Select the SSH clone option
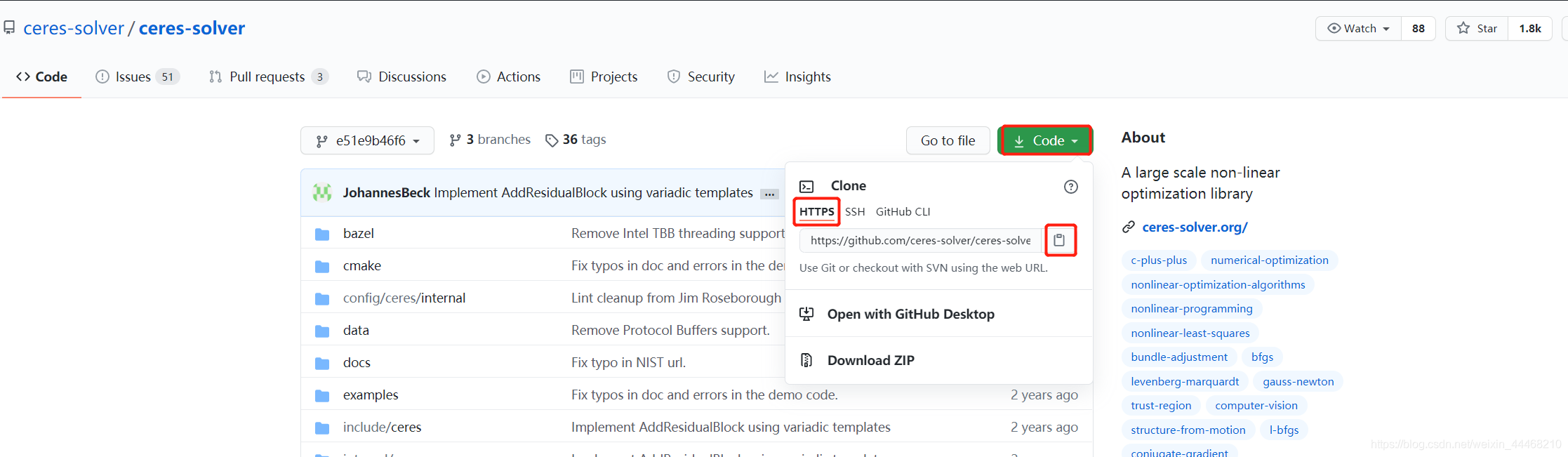The width and height of the screenshot is (1568, 457). 855,211
